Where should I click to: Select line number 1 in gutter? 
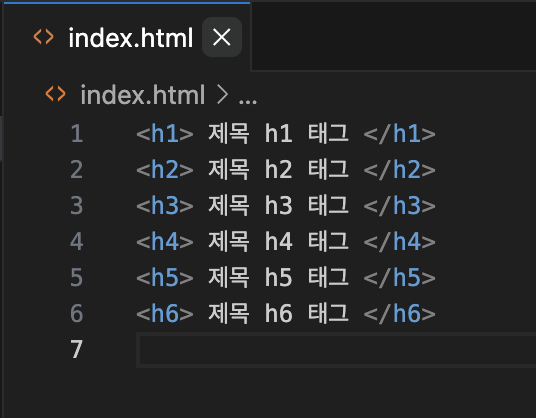click(x=77, y=133)
